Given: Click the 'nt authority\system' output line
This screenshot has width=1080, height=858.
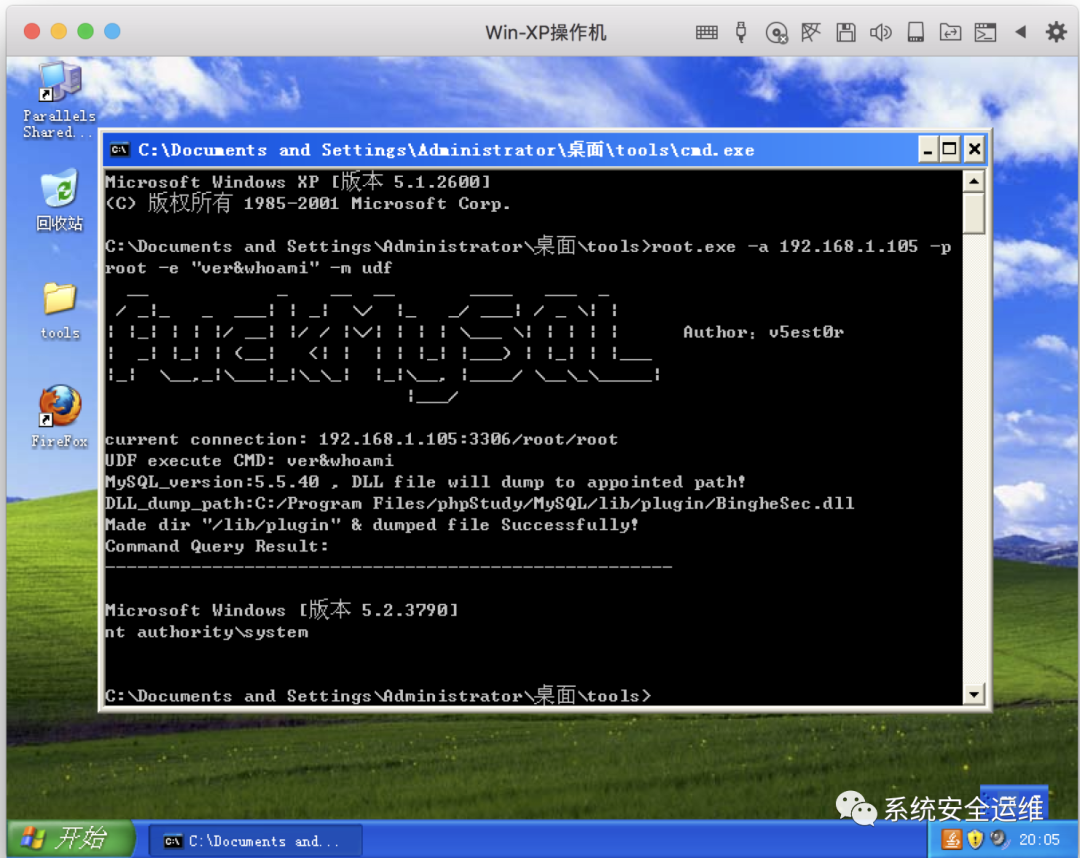Looking at the screenshot, I should point(207,631).
